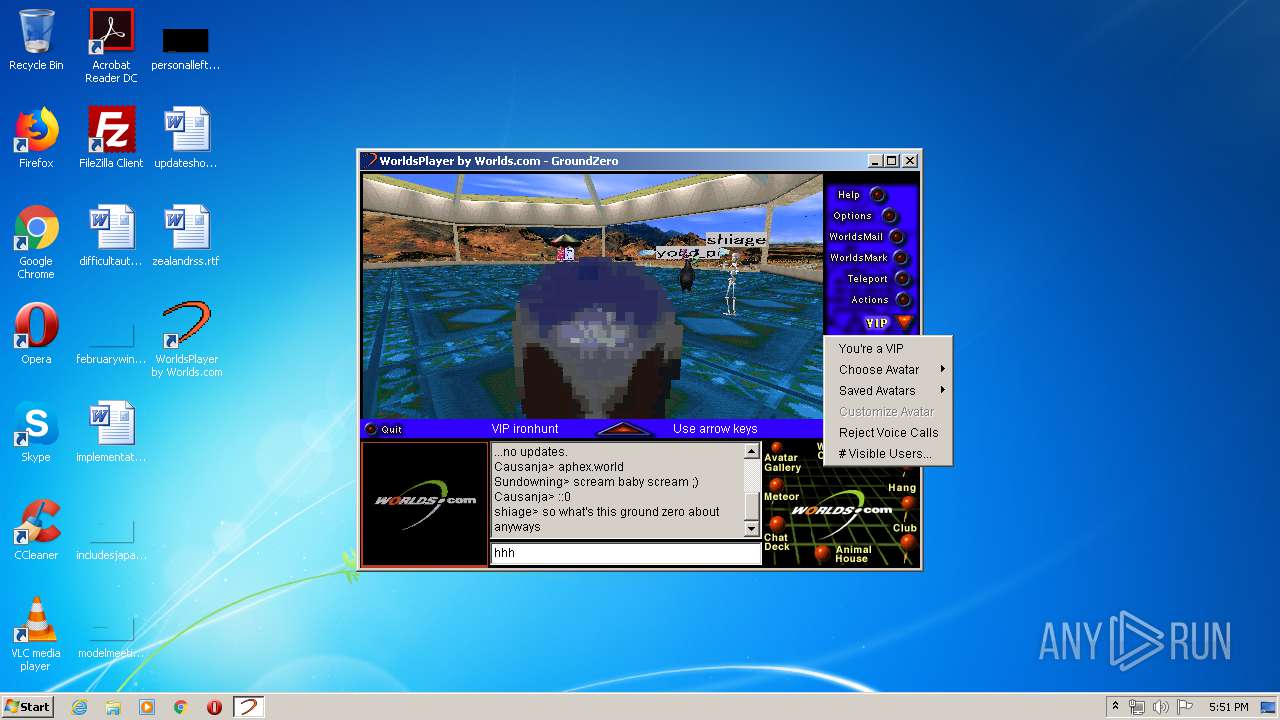Open the Acrobat Reader DC shortcut
This screenshot has width=1280, height=720.
[x=111, y=46]
